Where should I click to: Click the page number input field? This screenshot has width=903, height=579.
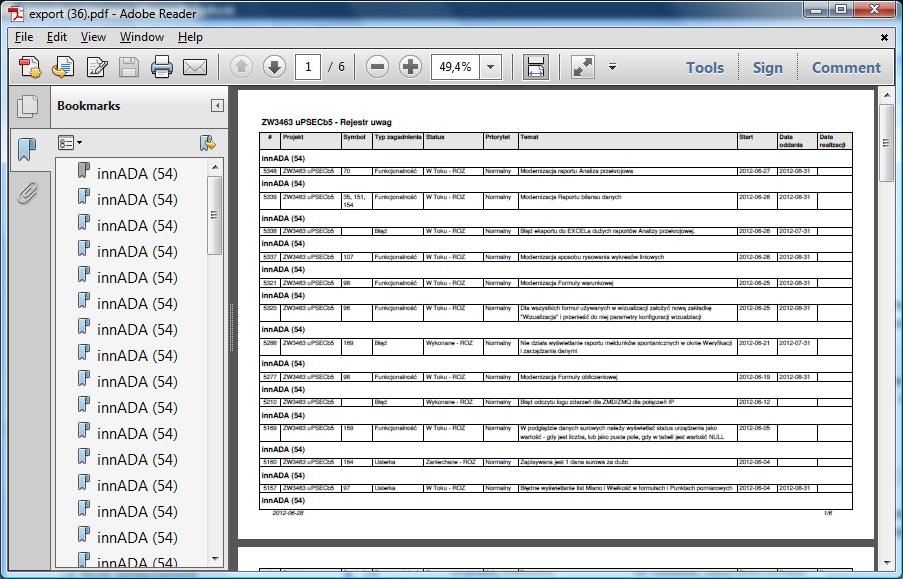point(308,67)
